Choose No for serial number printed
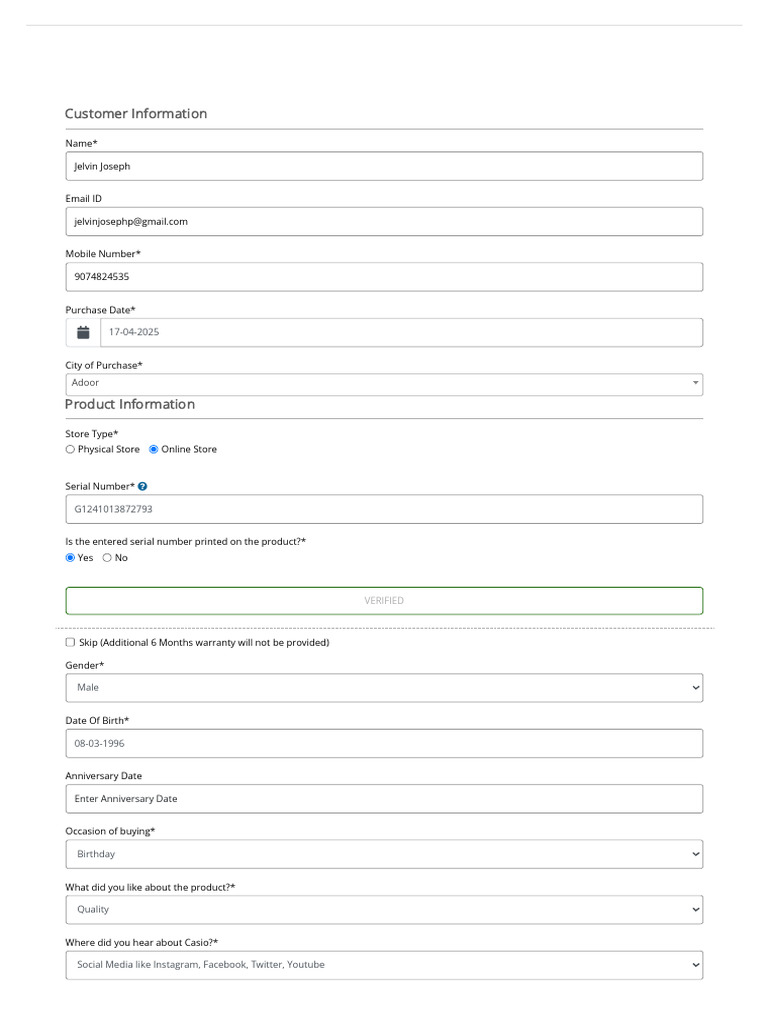 click(x=107, y=558)
